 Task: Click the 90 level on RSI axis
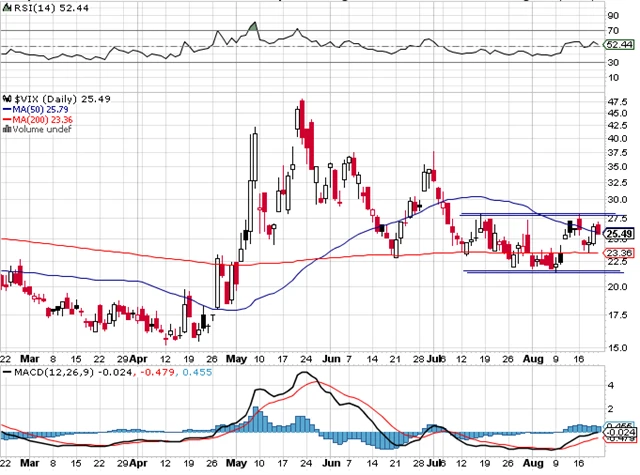click(x=613, y=16)
